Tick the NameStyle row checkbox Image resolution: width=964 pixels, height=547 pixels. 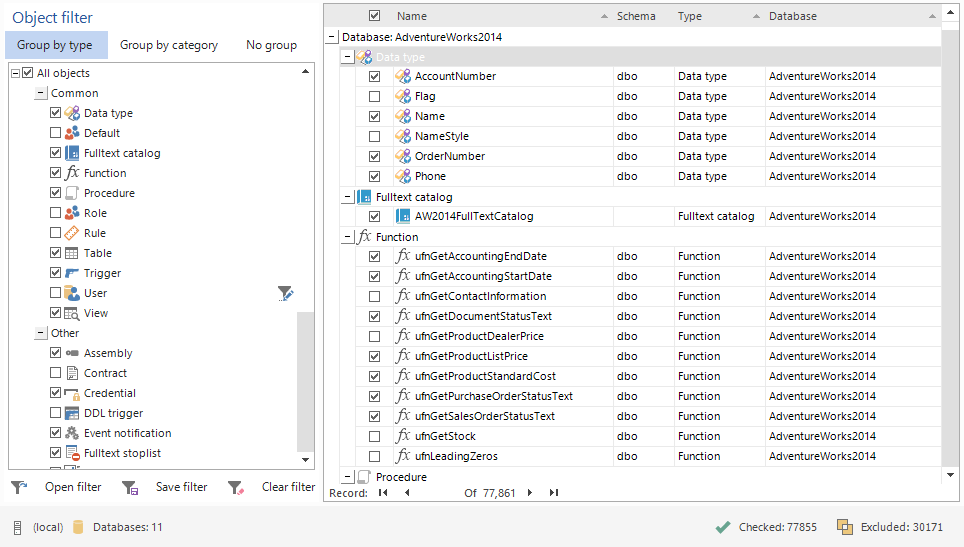(x=374, y=136)
